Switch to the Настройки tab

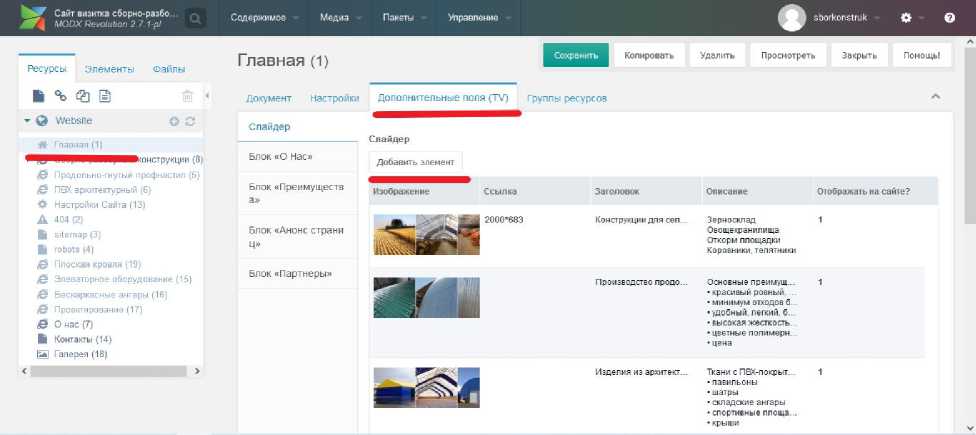pyautogui.click(x=334, y=98)
